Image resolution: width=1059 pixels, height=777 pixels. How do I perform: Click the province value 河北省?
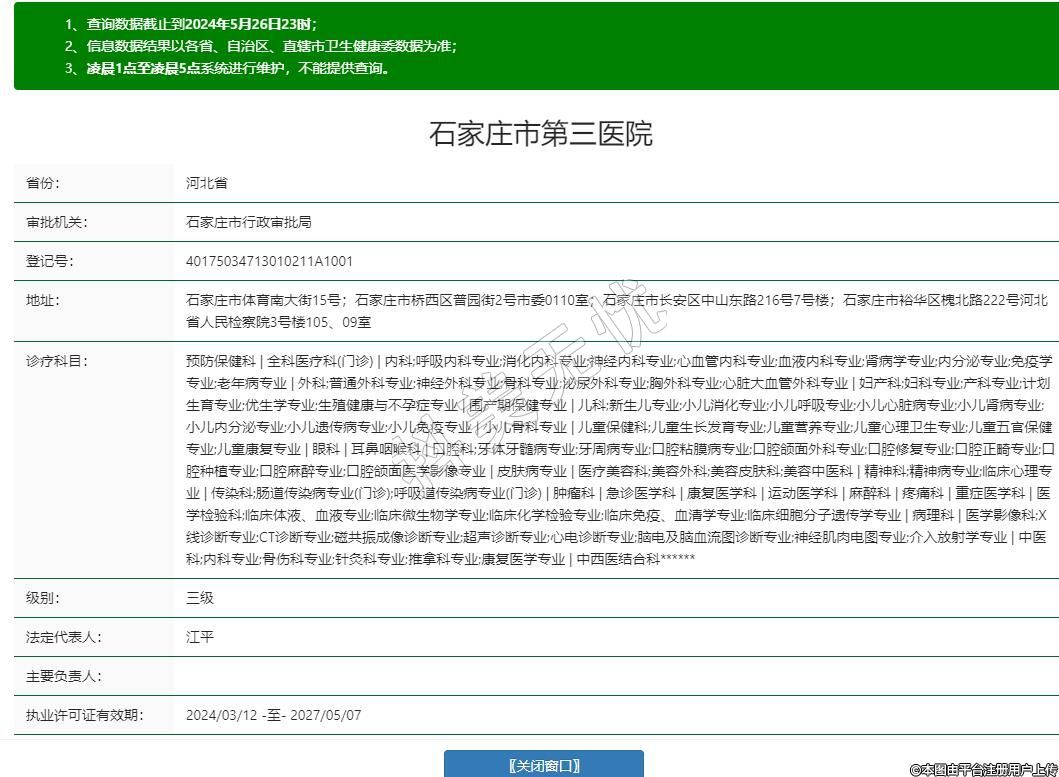click(x=207, y=183)
